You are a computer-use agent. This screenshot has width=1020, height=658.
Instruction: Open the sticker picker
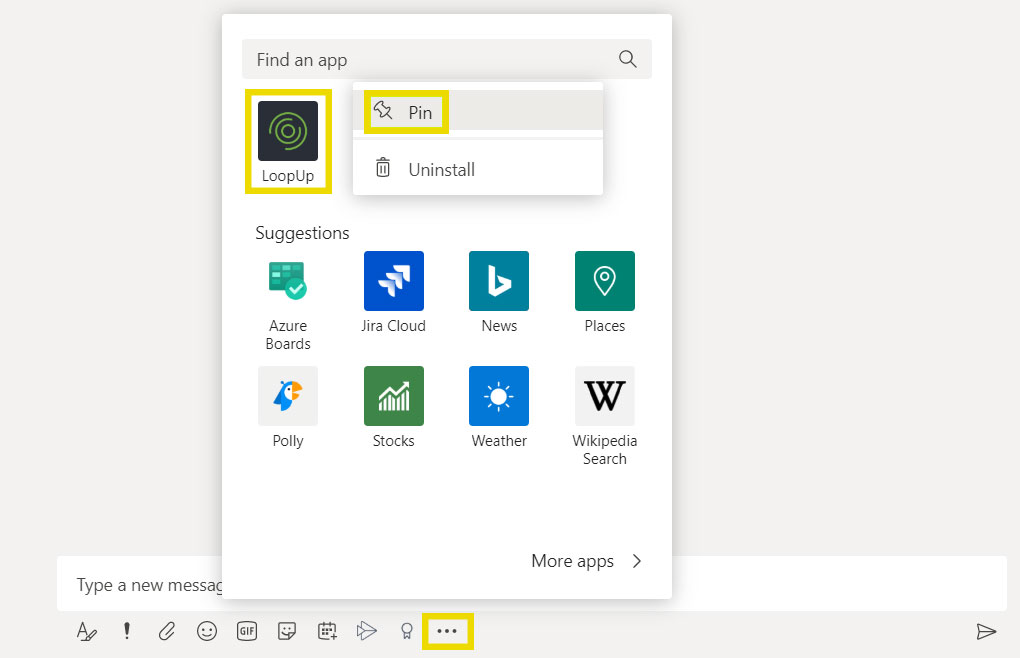[x=287, y=631]
